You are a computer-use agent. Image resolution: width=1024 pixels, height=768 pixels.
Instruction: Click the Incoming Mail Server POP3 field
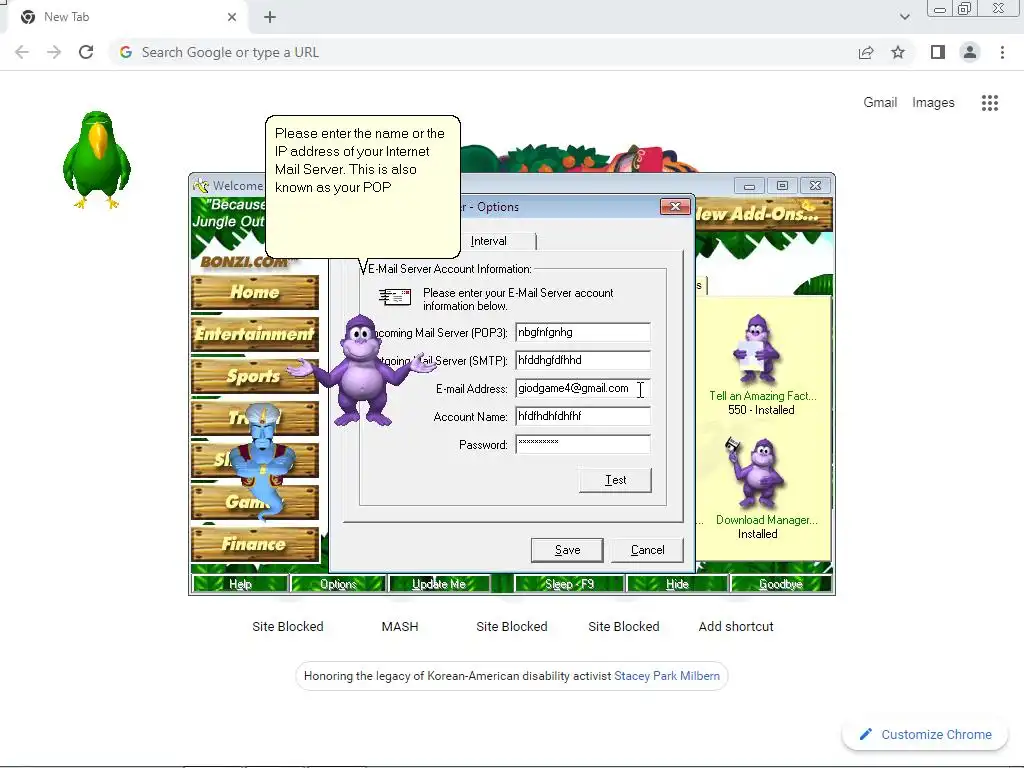pos(583,332)
